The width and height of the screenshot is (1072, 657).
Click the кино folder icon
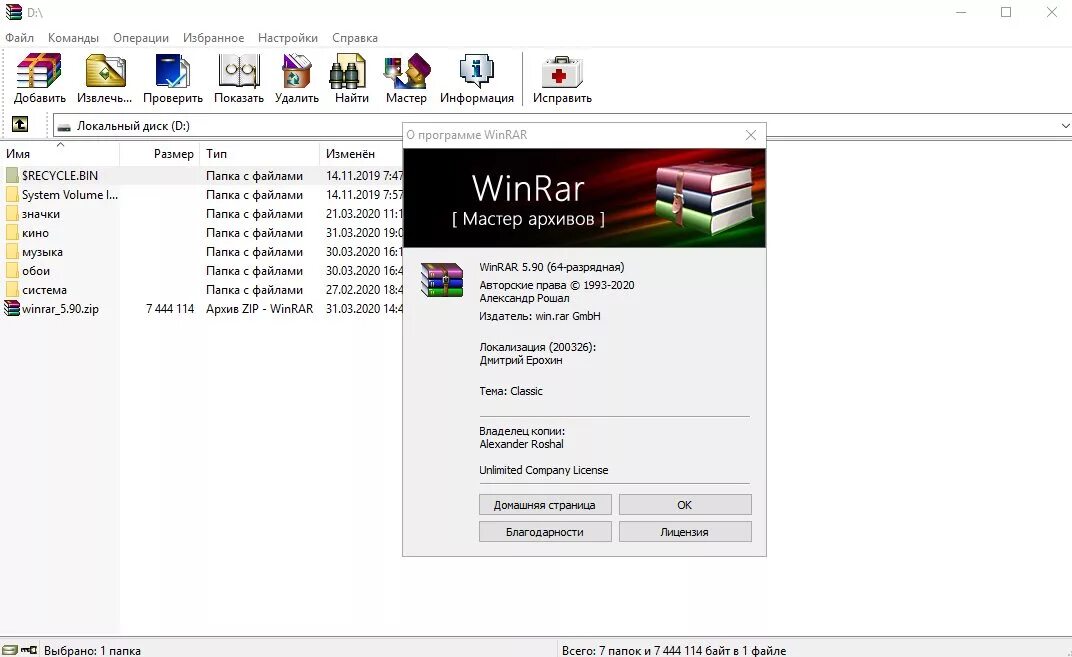tap(12, 233)
